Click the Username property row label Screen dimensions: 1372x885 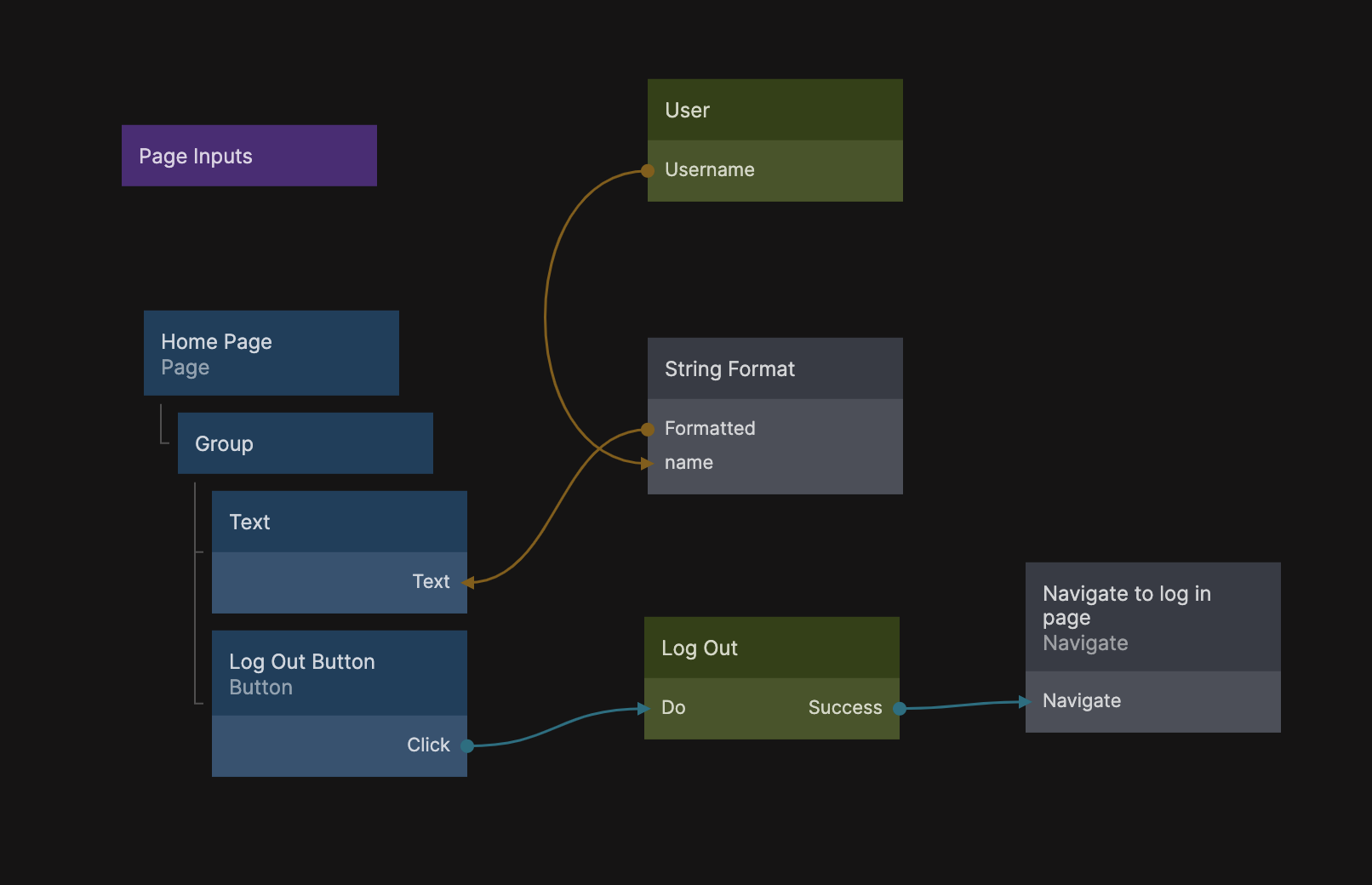tap(710, 170)
